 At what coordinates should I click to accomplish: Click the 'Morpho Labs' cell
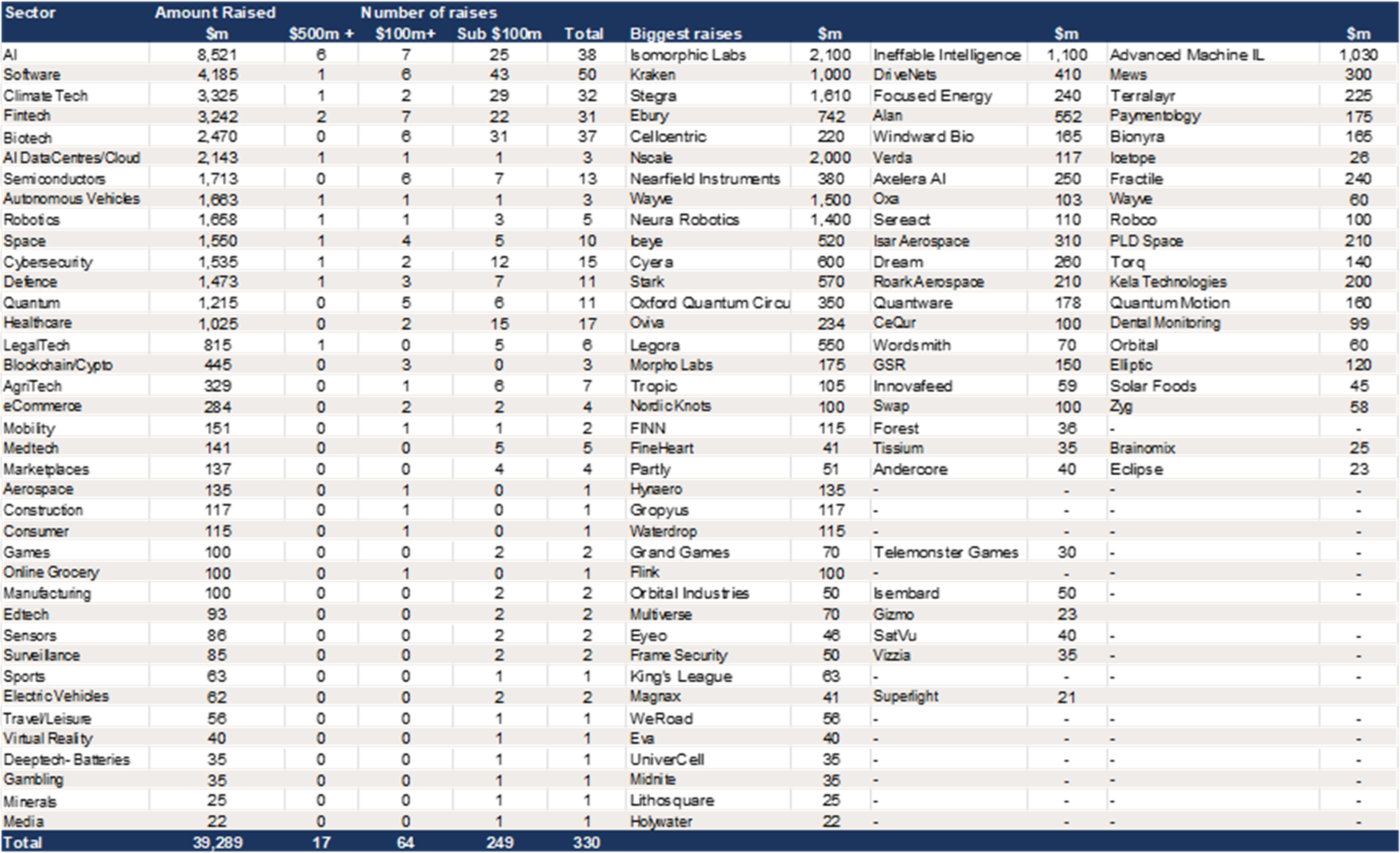pos(671,365)
